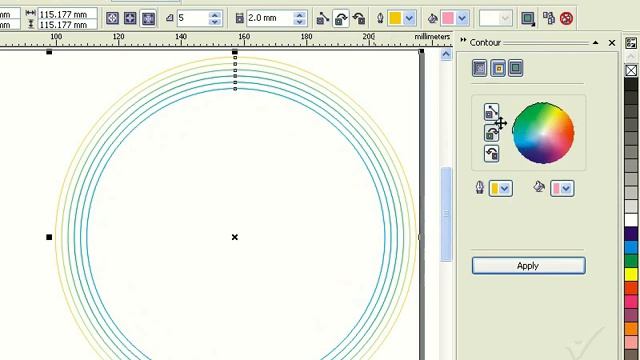Open Contour color tab in docker
Image resolution: width=640 pixels, height=360 pixels.
pos(498,68)
